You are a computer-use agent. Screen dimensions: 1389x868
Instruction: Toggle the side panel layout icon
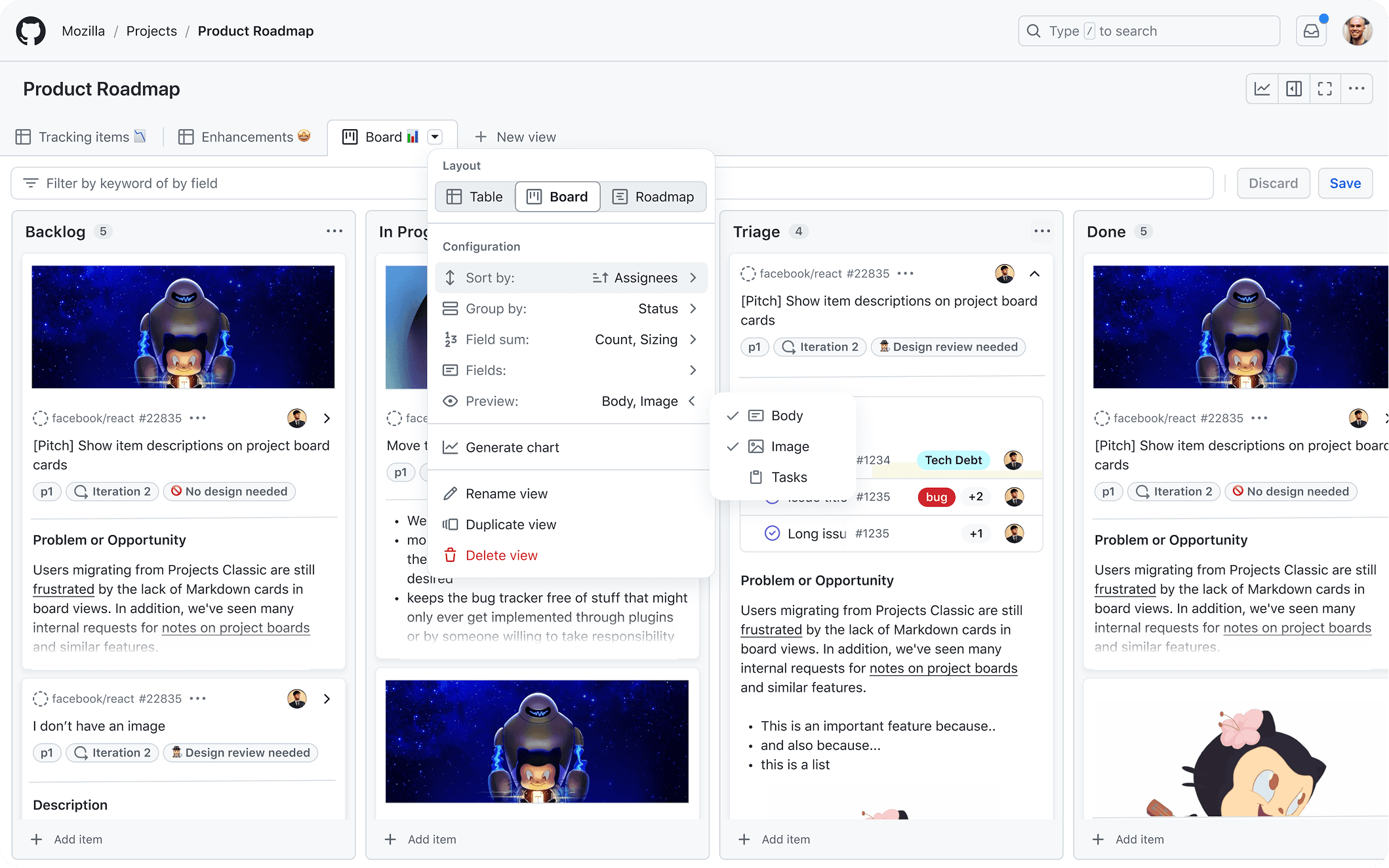(x=1294, y=89)
